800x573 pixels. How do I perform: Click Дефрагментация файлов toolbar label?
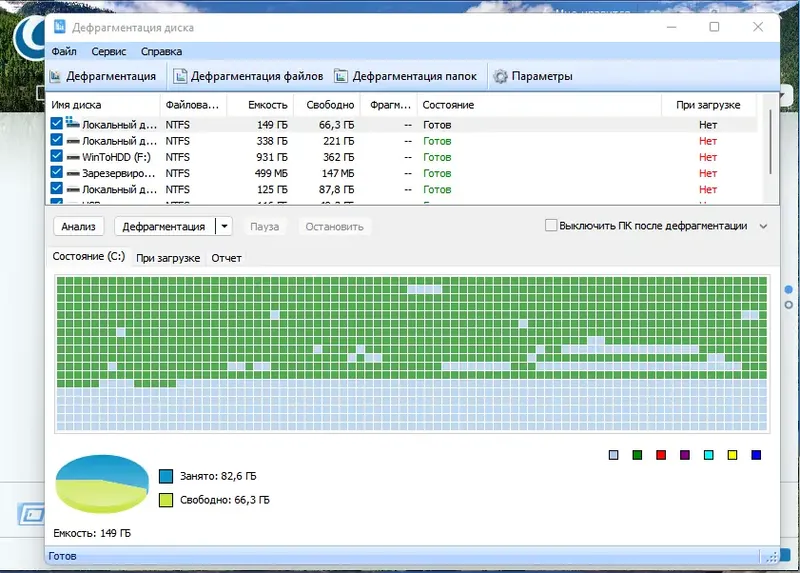[257, 77]
